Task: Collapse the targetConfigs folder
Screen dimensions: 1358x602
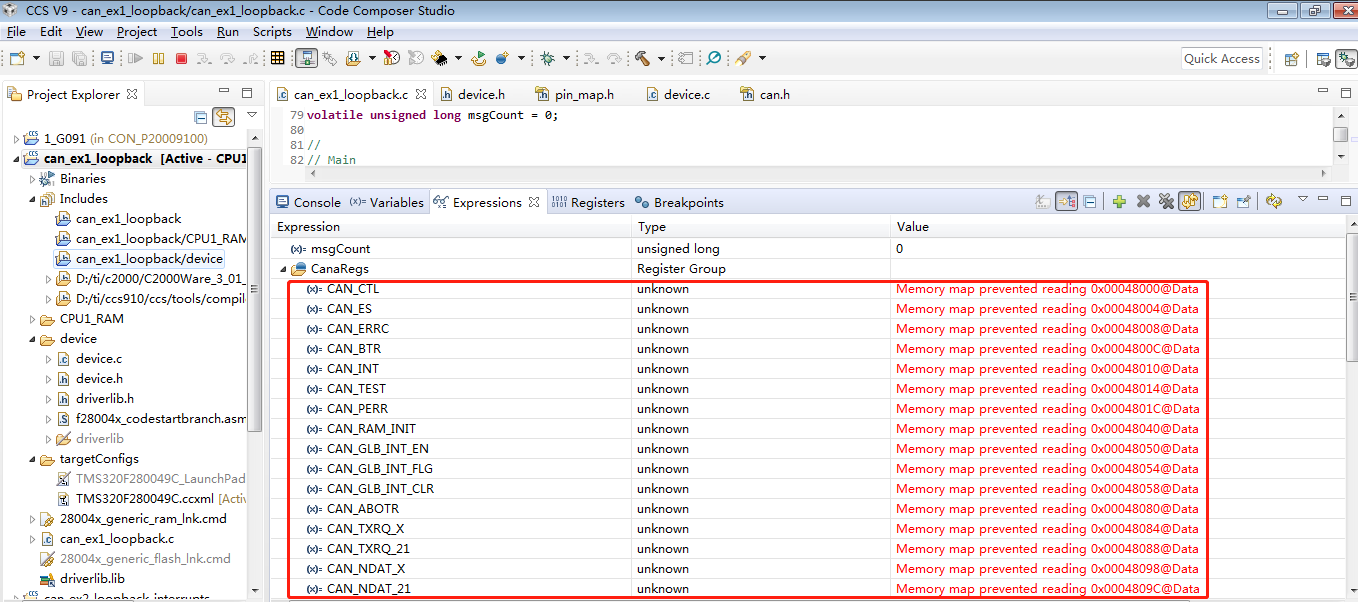Action: point(31,459)
